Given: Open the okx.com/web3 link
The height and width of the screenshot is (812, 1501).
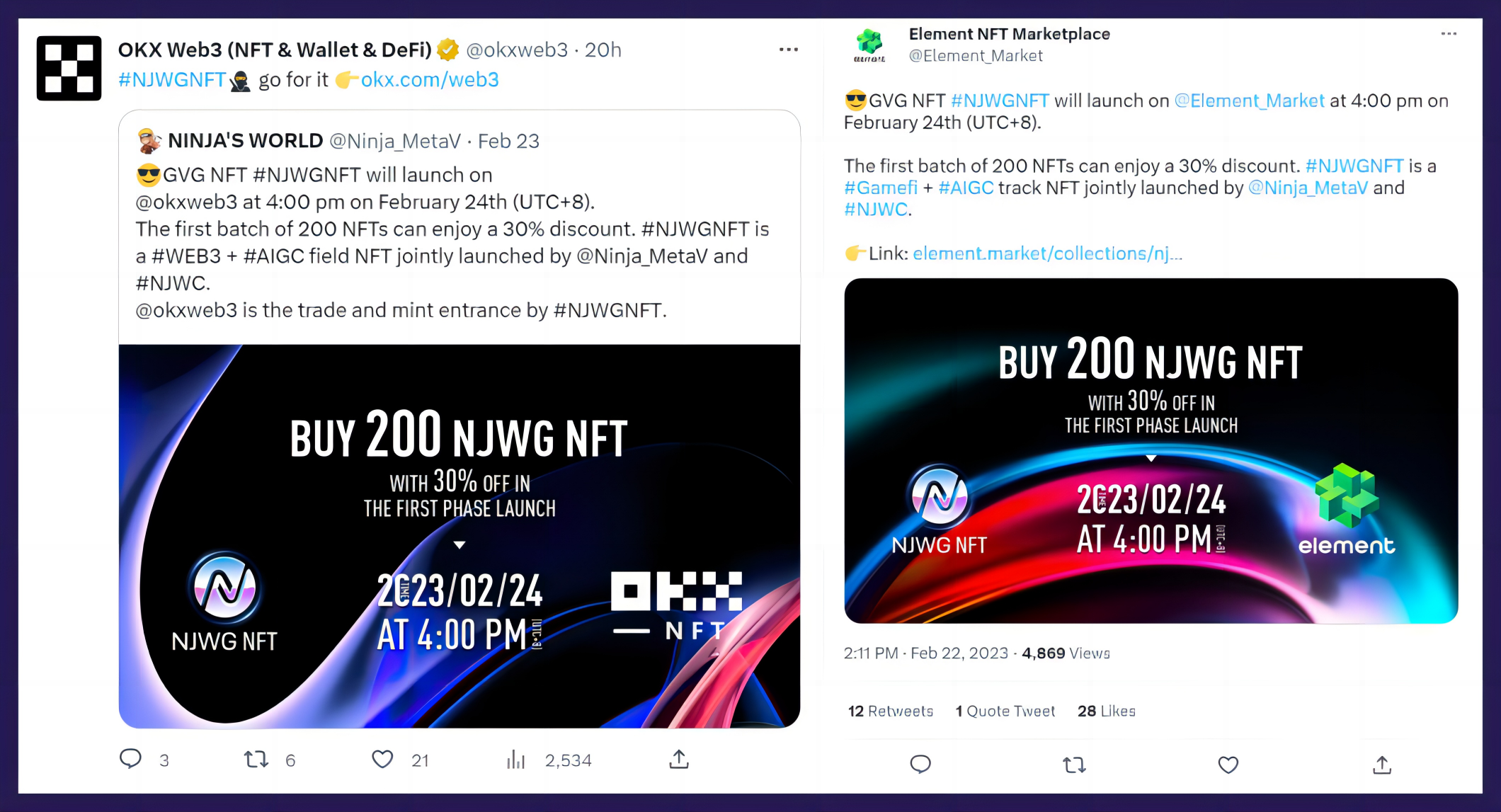Looking at the screenshot, I should point(430,80).
